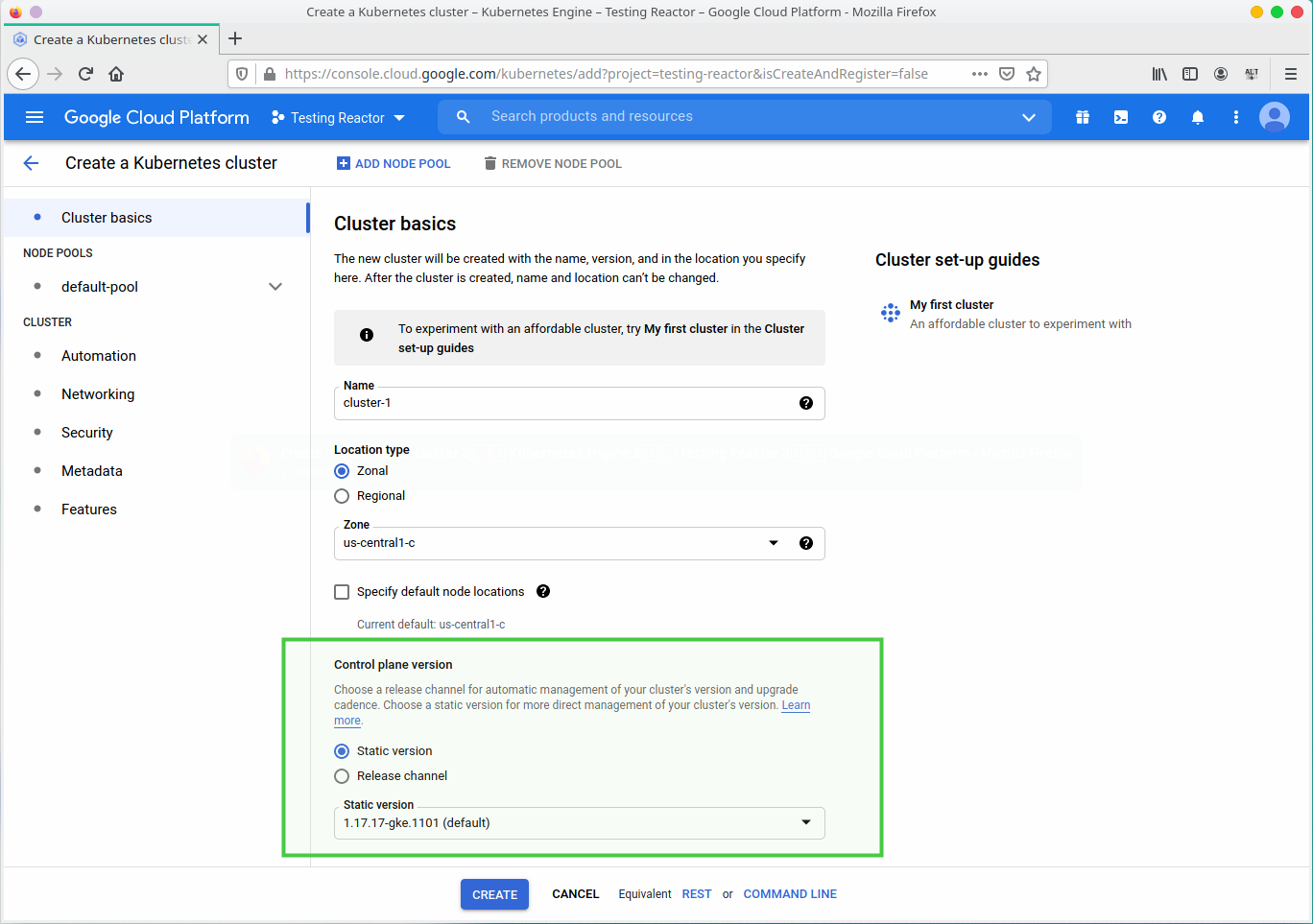Activate Cloud Shell terminal icon
The height and width of the screenshot is (924, 1313).
point(1120,117)
